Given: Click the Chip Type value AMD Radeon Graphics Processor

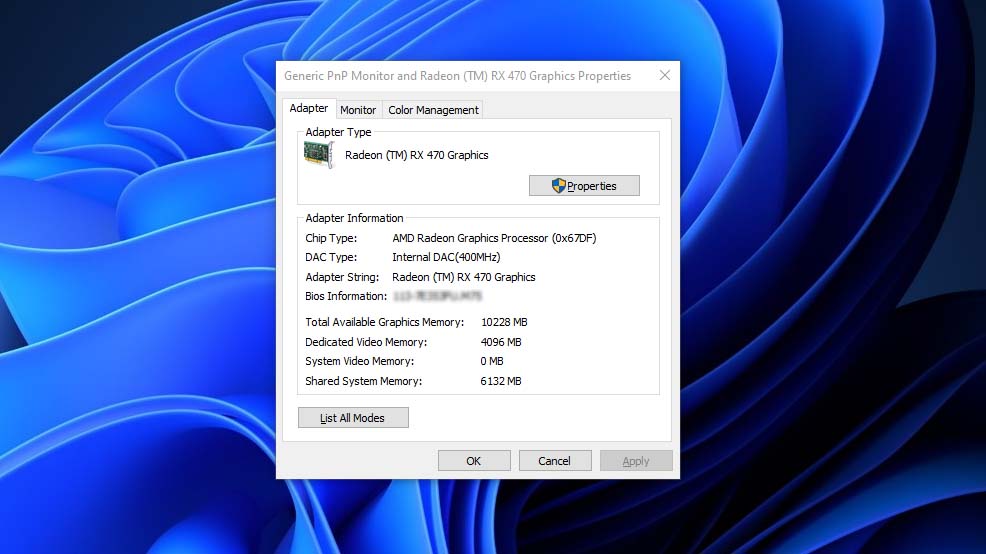Looking at the screenshot, I should click(494, 238).
